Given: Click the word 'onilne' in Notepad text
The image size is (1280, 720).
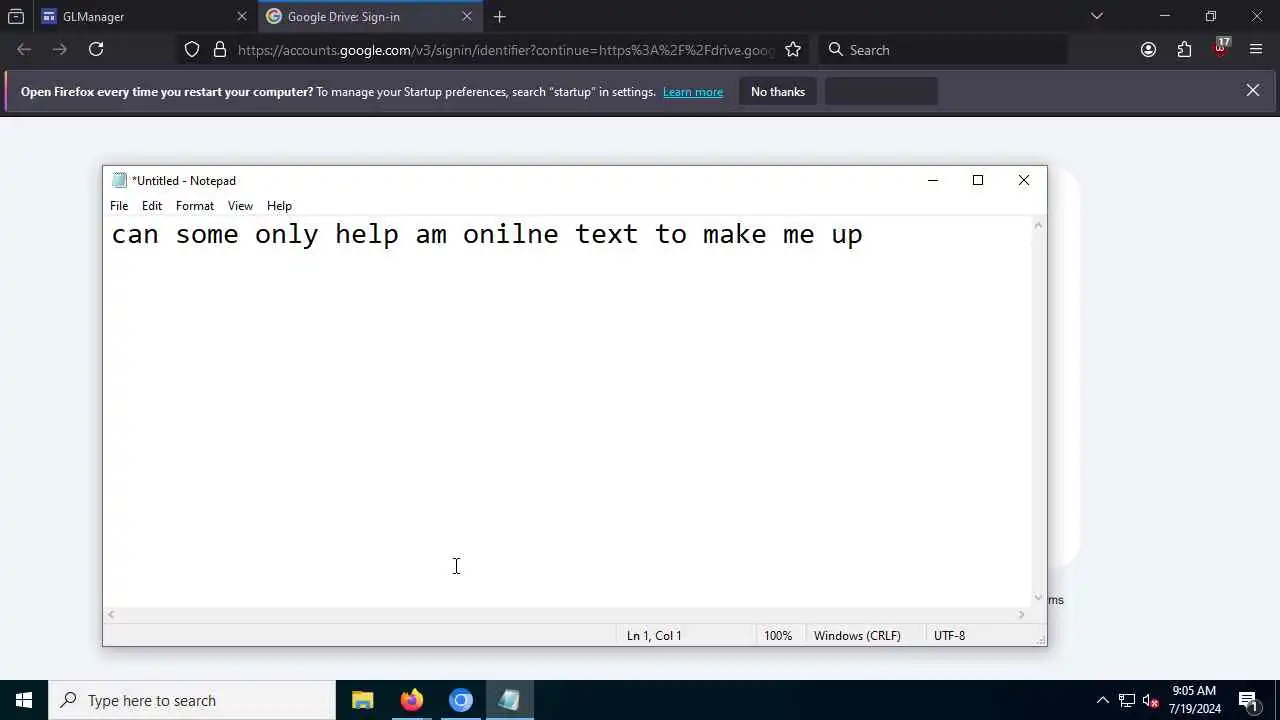Looking at the screenshot, I should tap(510, 234).
